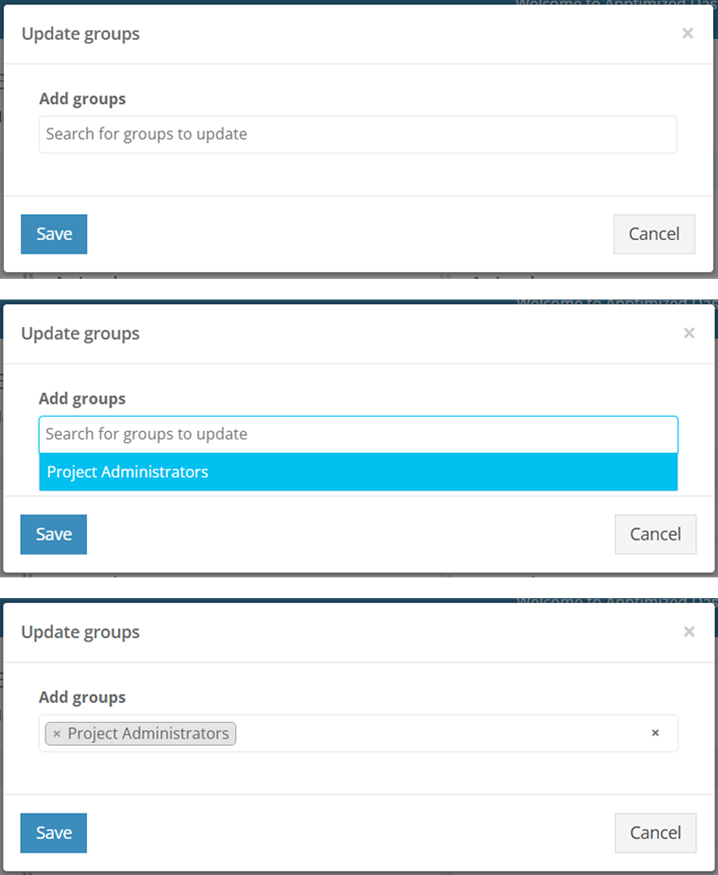Open the unfocused Search for groups to update field
Viewport: 718px width, 875px height.
pyautogui.click(x=358, y=134)
